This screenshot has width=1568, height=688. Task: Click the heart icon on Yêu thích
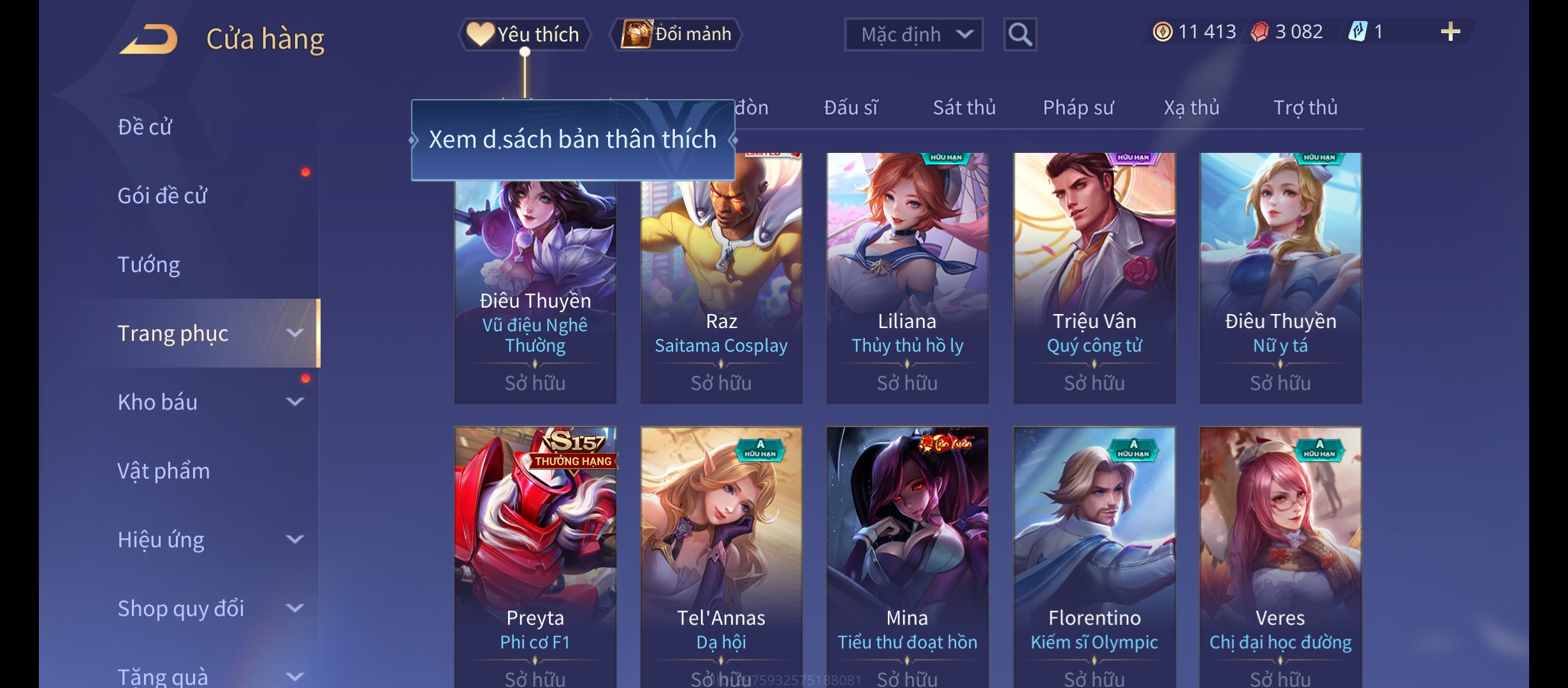pyautogui.click(x=480, y=34)
